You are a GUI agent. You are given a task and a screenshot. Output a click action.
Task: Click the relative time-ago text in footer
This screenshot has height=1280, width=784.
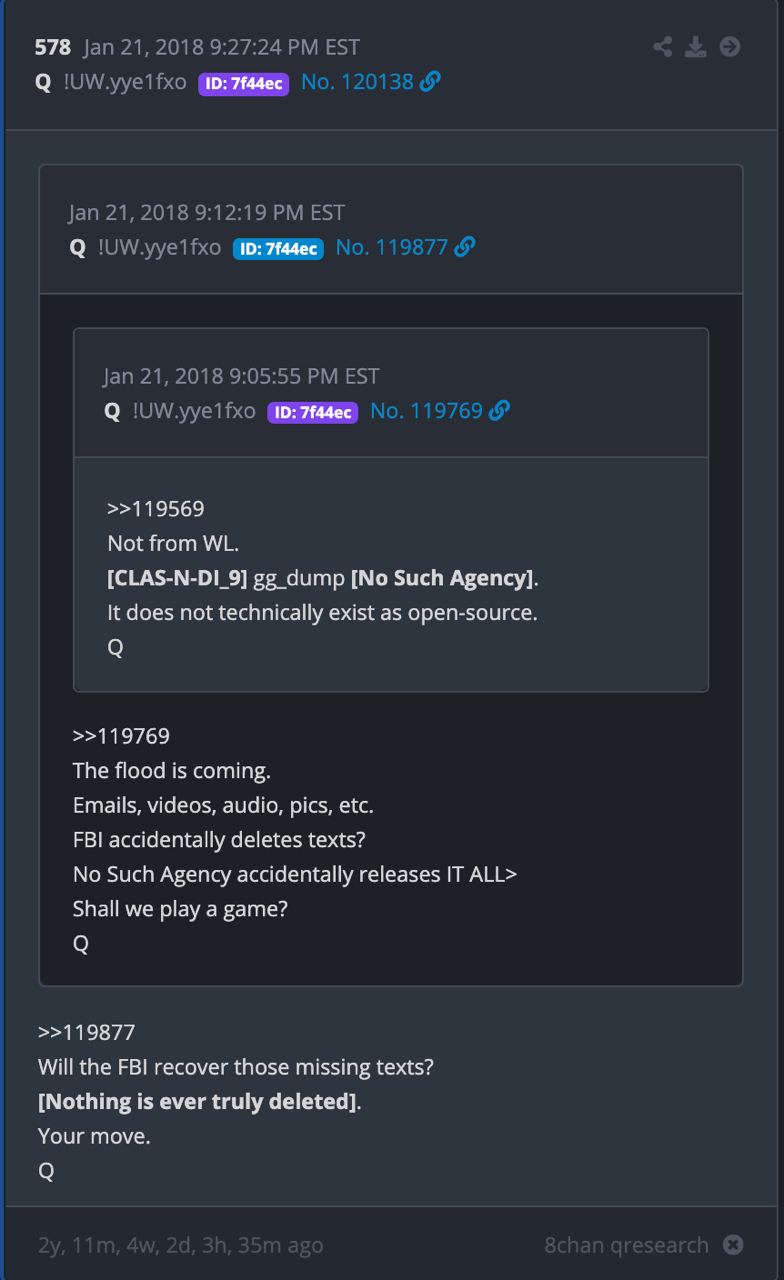tap(181, 1245)
